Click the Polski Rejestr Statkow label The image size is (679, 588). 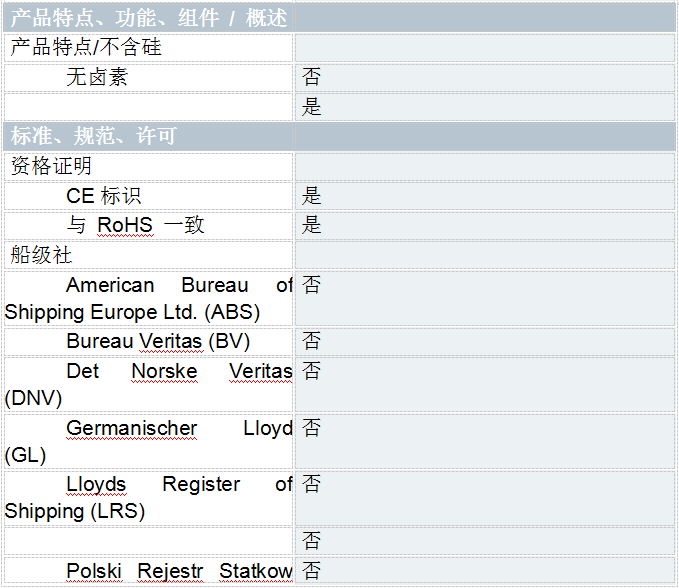[179, 571]
